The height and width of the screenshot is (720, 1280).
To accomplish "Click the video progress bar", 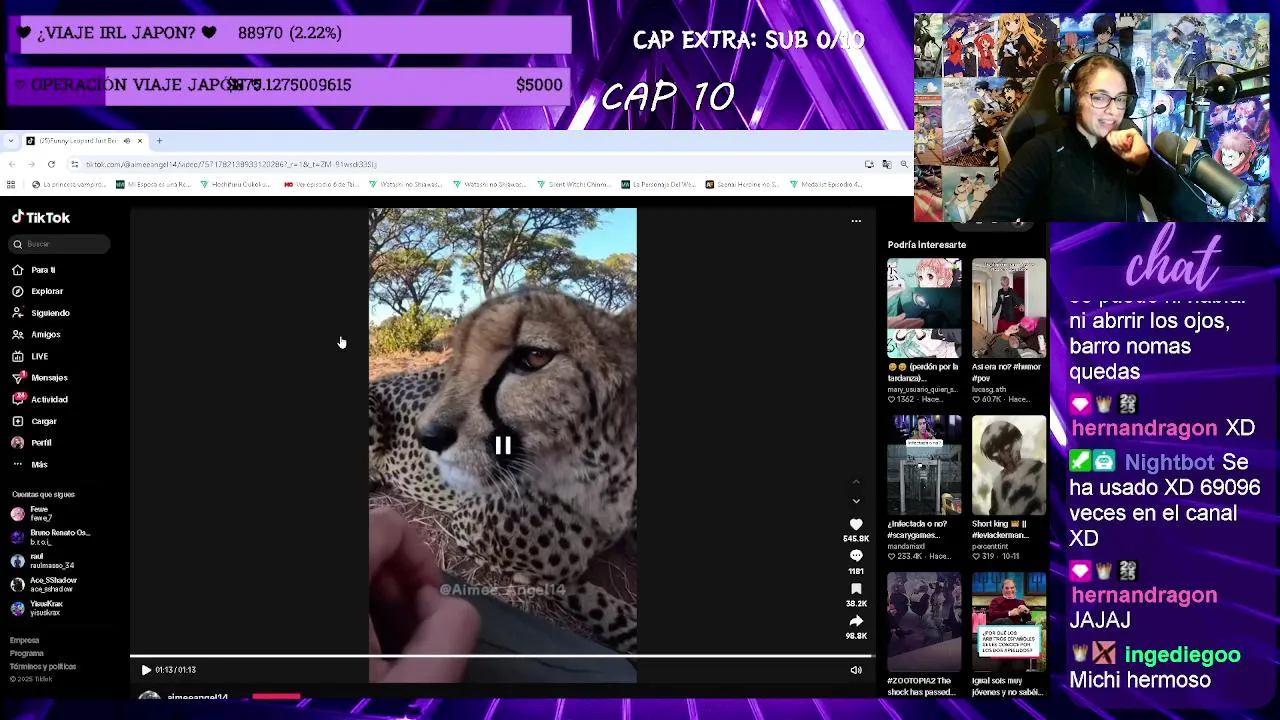I will point(503,657).
